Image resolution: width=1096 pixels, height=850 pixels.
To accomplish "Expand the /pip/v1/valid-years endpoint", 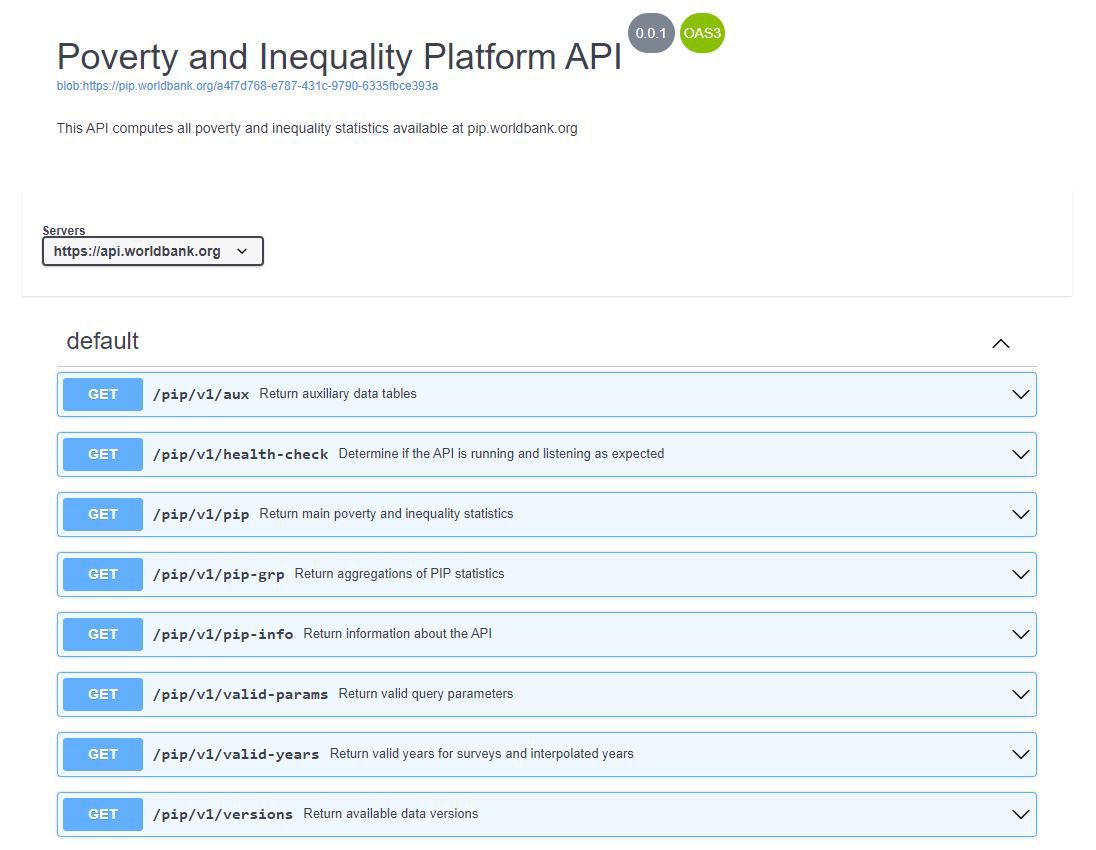I will (x=1020, y=754).
